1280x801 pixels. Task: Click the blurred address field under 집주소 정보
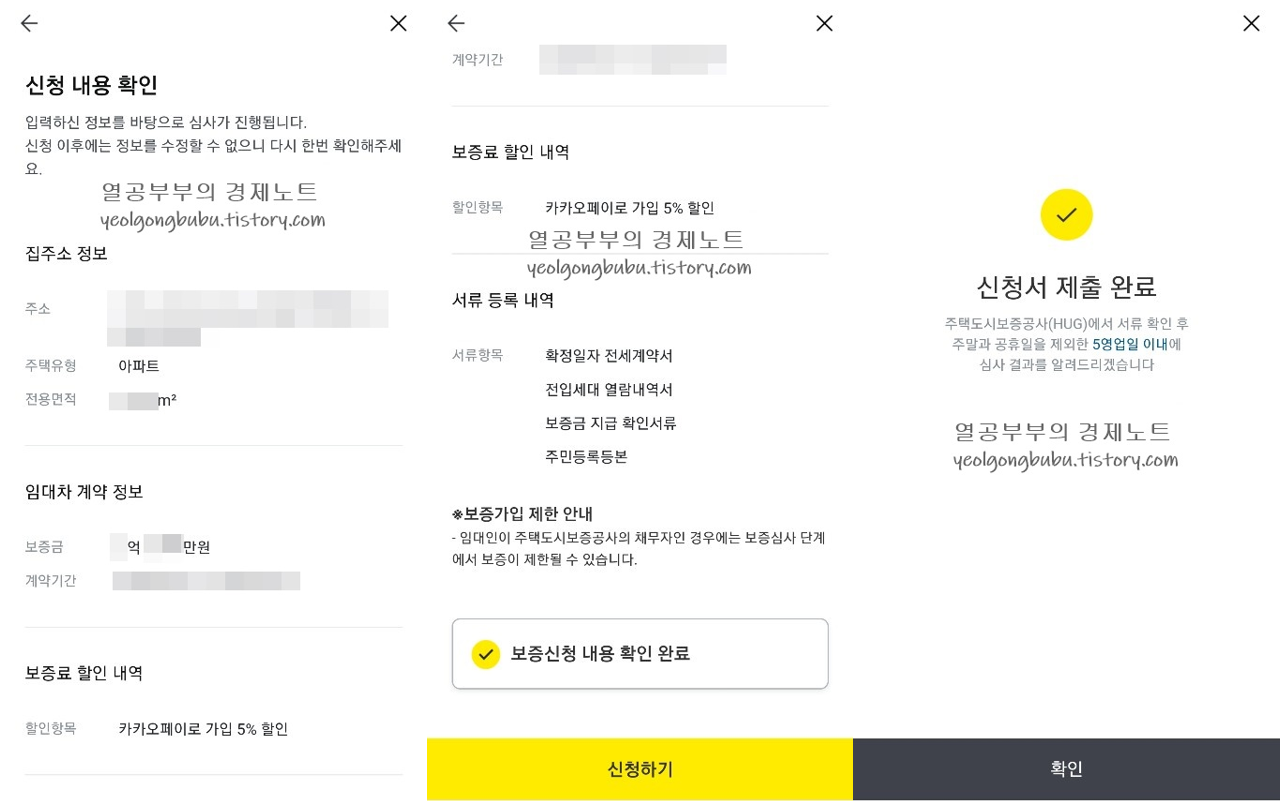[x=248, y=318]
